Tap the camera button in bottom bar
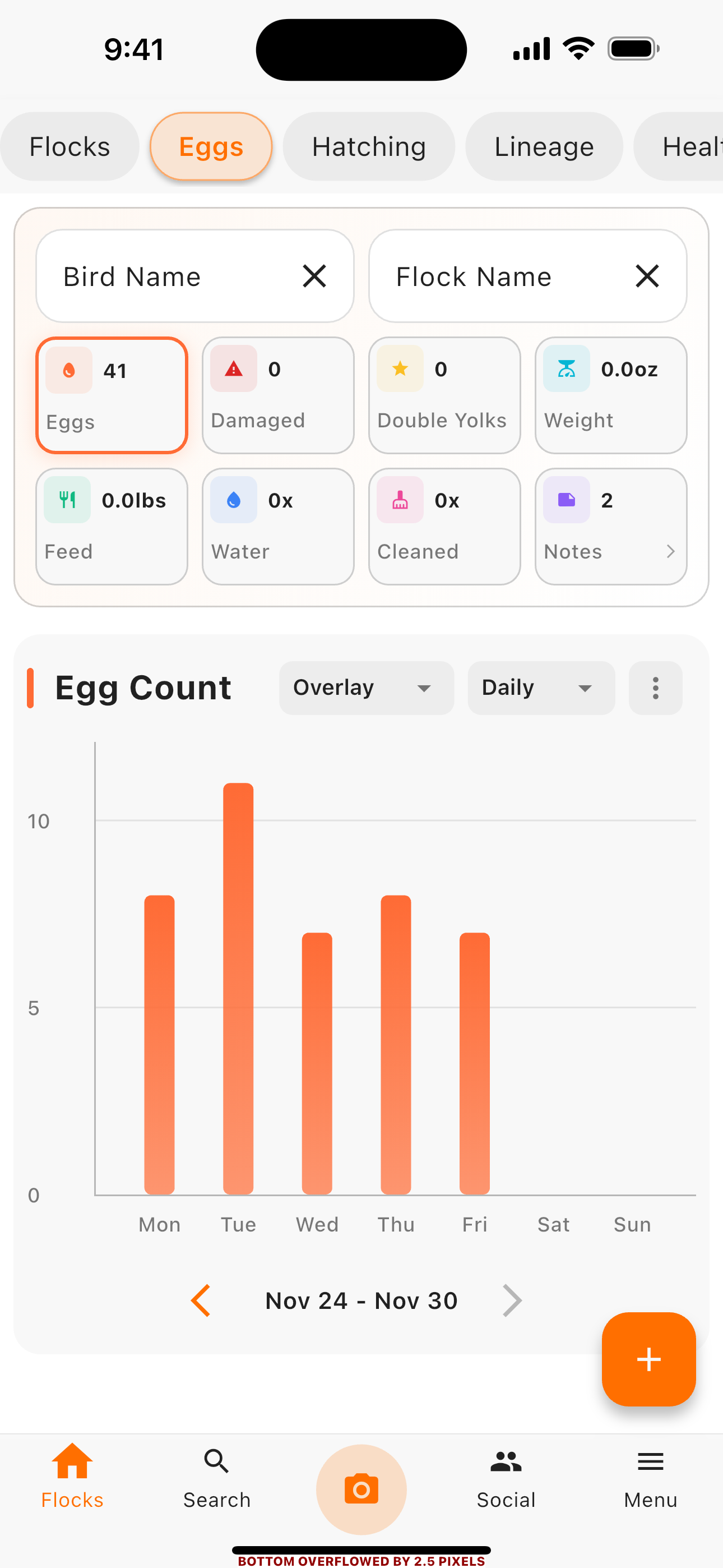 pos(361,1489)
